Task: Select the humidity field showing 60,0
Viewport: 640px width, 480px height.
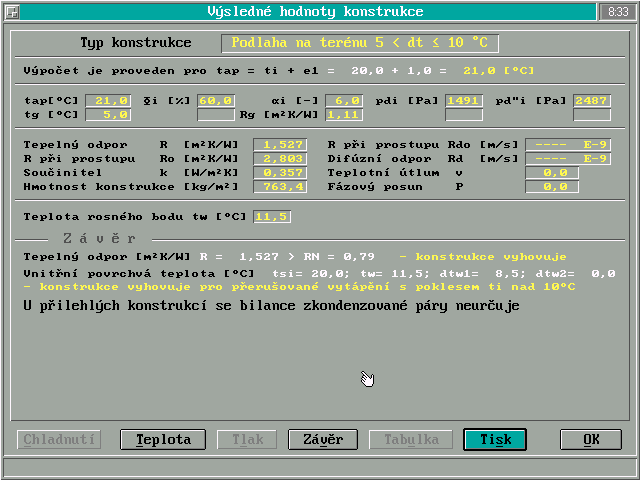Action: point(216,101)
